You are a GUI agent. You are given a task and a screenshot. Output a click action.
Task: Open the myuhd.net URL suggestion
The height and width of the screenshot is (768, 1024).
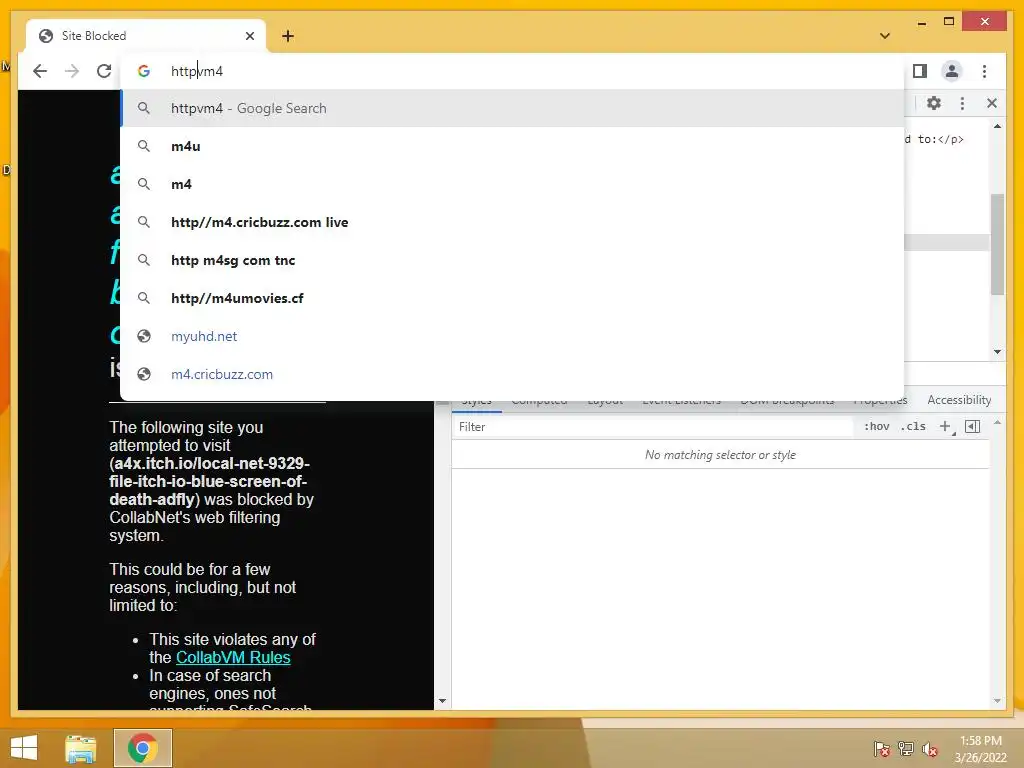pos(513,336)
